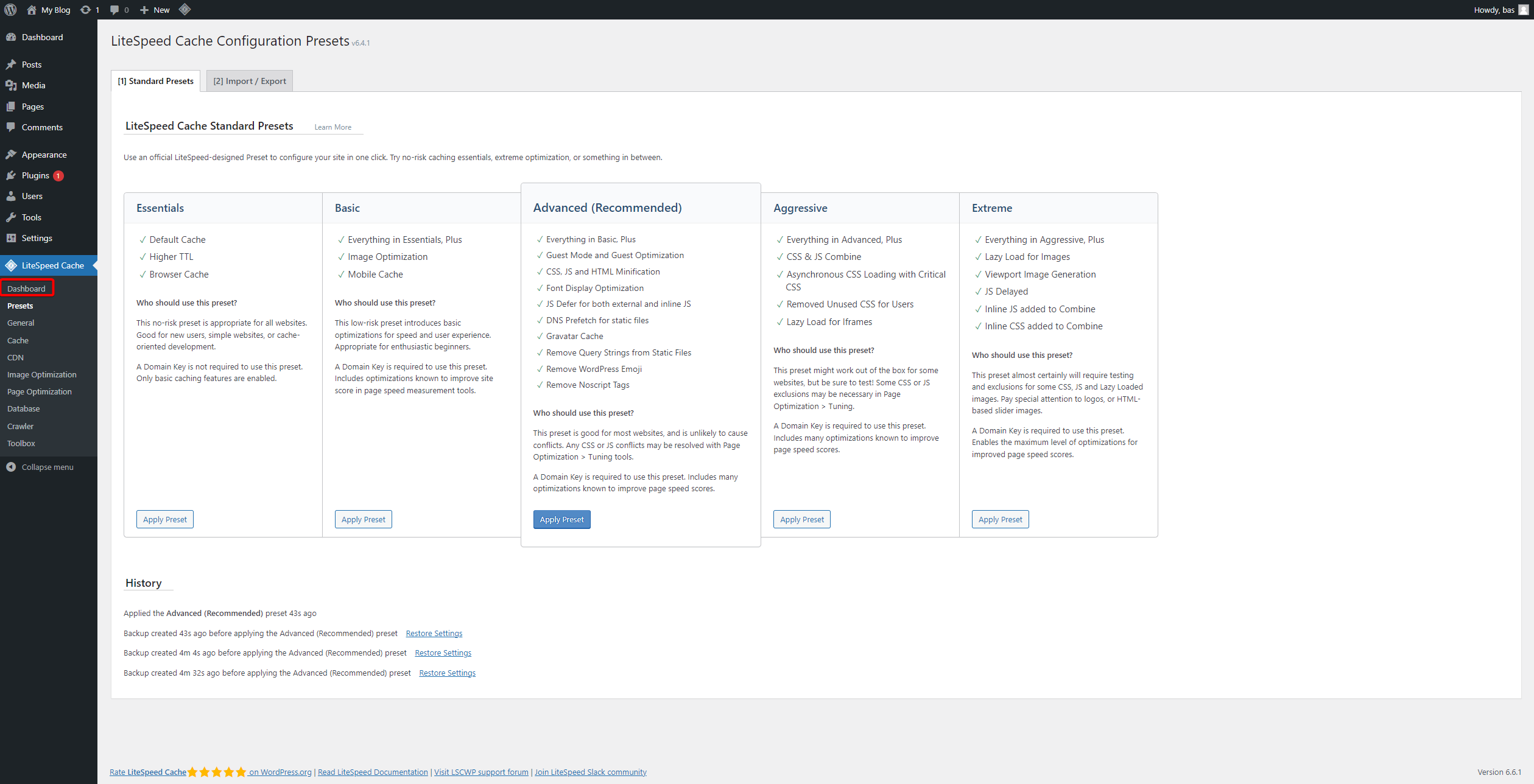The image size is (1534, 784).
Task: Open the LiteSpeed Cache Dashboard submenu item
Action: point(26,289)
